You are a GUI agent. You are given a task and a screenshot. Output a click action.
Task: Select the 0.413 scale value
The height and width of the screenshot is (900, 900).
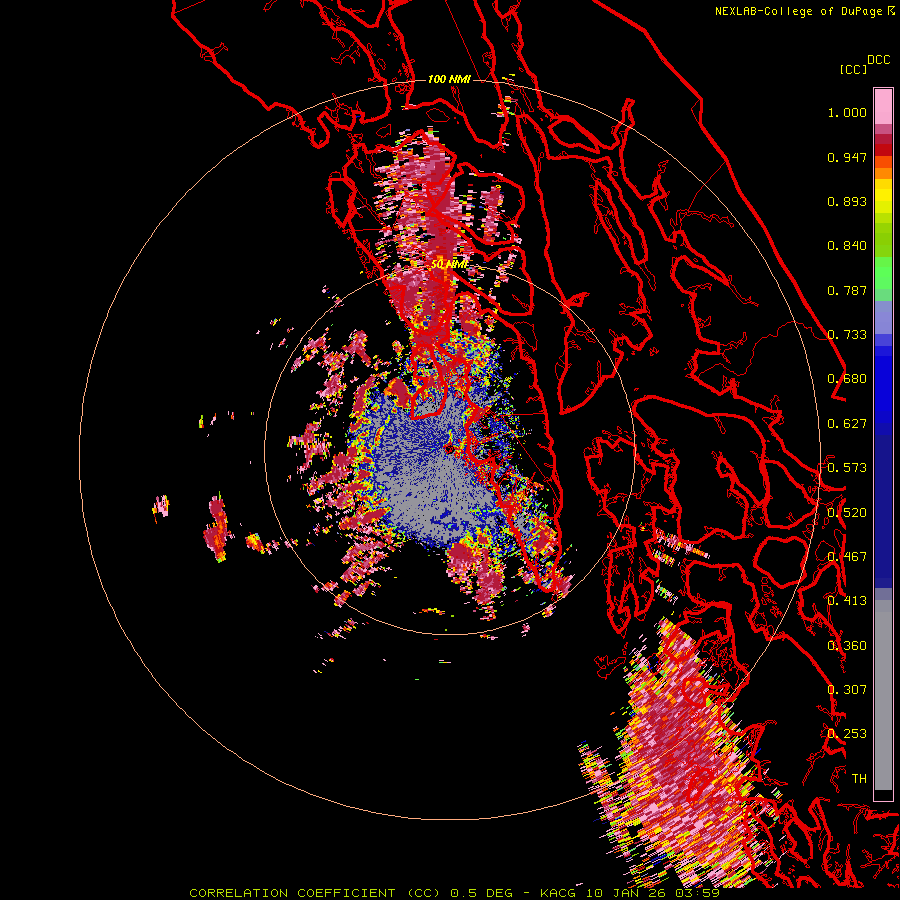847,601
